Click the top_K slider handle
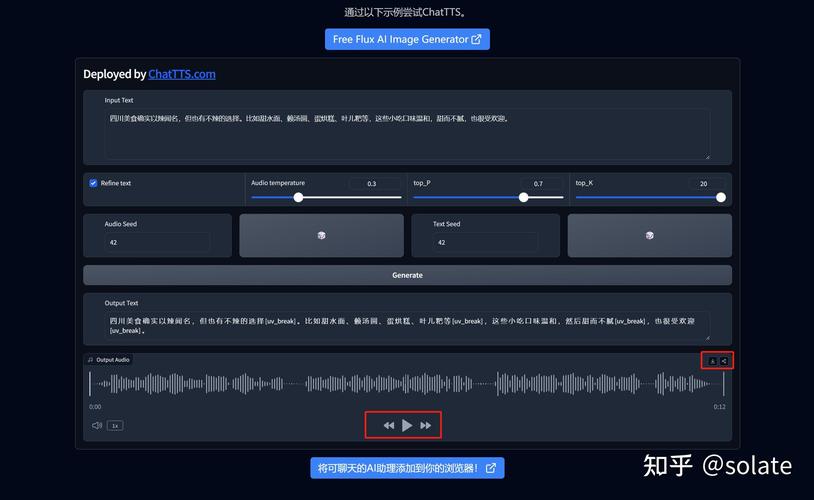Screen dimensions: 814x500 click(721, 197)
